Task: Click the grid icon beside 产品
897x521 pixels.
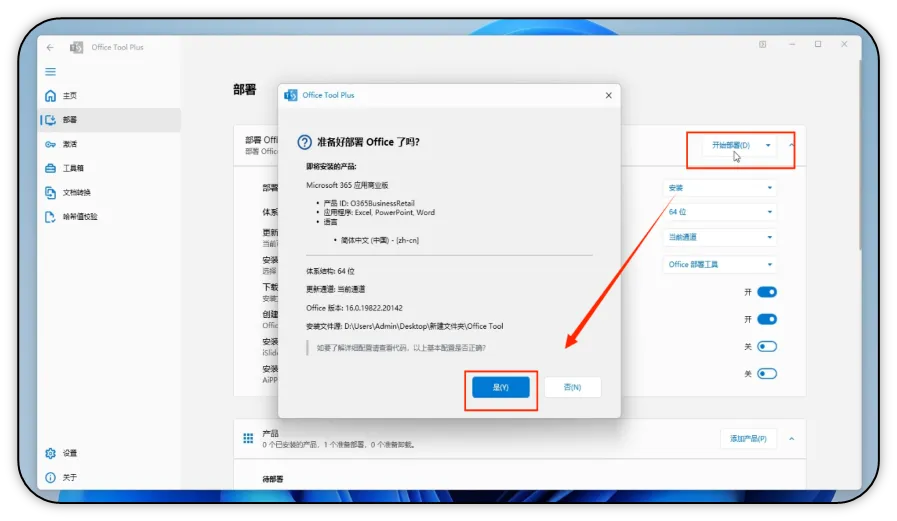Action: point(248,438)
